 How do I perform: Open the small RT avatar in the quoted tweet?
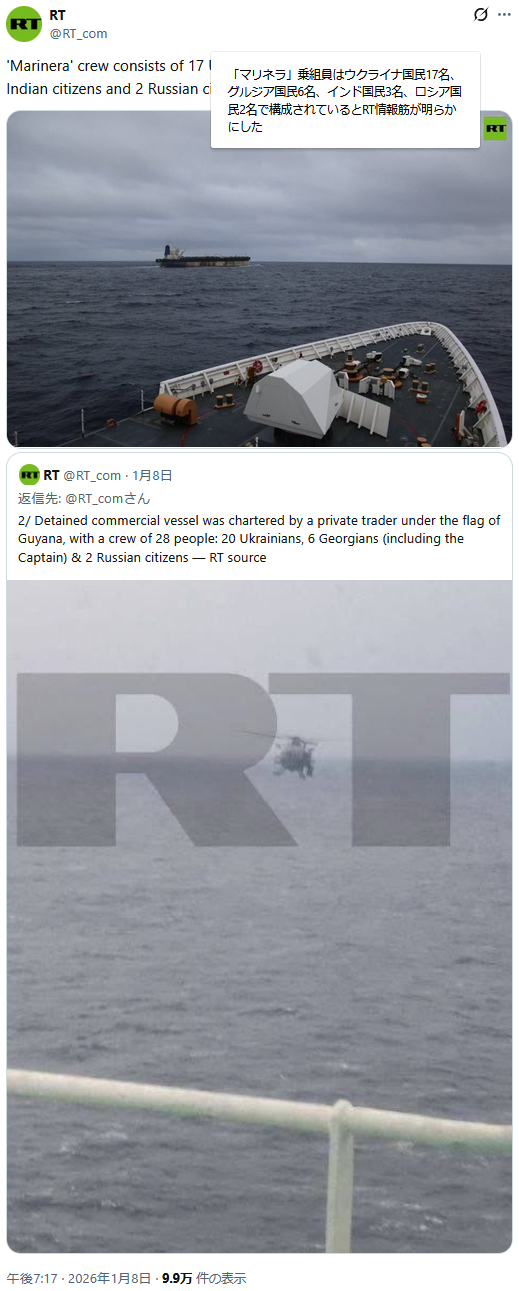click(x=29, y=475)
